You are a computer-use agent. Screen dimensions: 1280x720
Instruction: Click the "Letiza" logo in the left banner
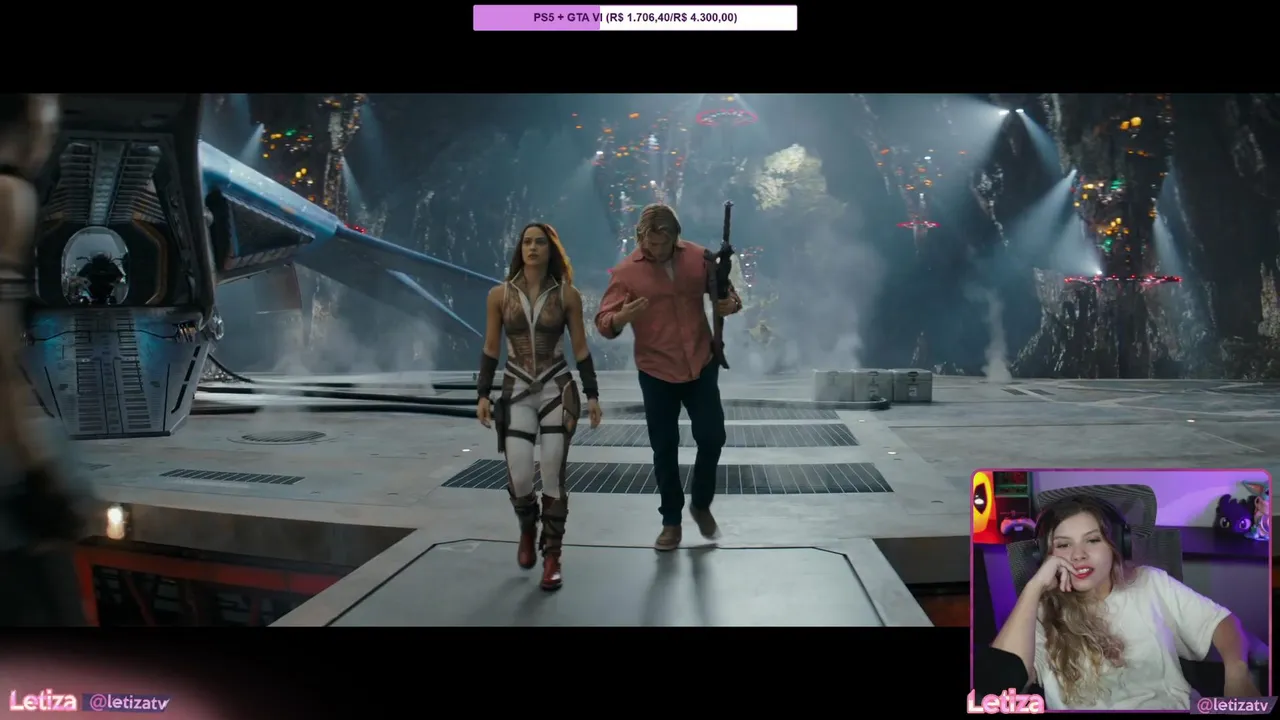point(43,701)
